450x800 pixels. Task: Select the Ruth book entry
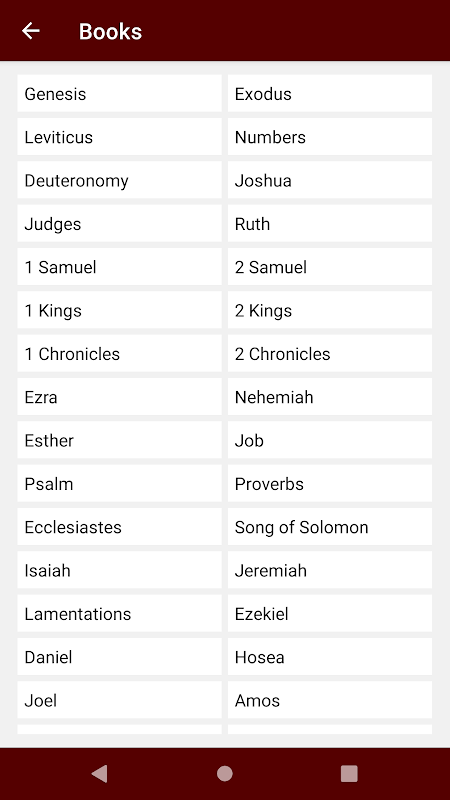[x=330, y=223]
